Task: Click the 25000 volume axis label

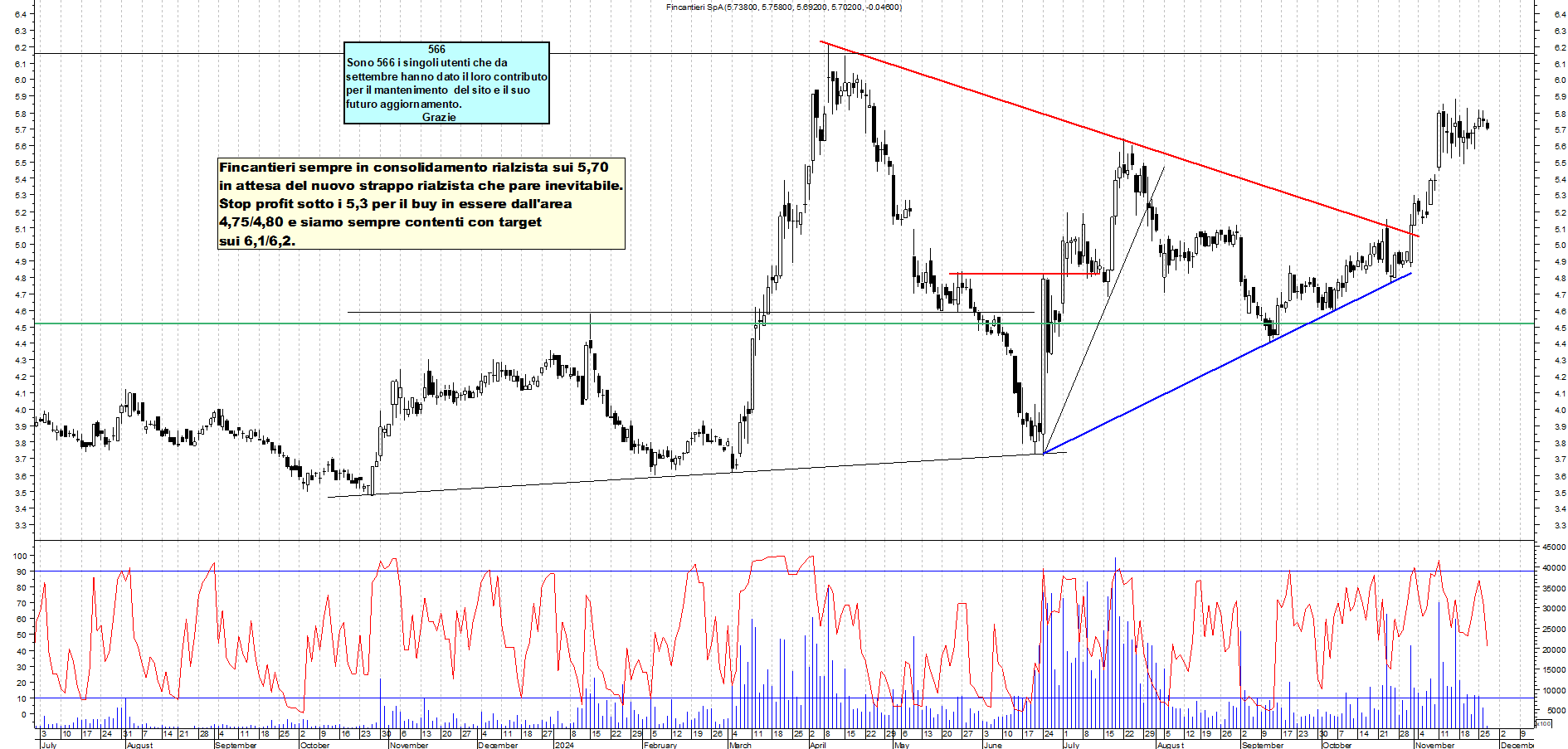Action: pos(1554,630)
